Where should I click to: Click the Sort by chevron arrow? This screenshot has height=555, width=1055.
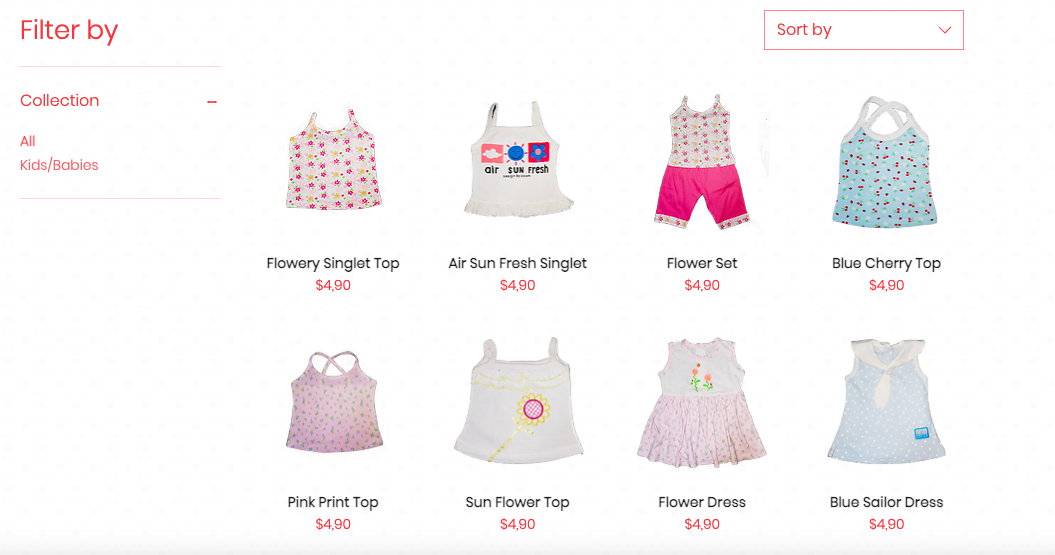coord(945,30)
